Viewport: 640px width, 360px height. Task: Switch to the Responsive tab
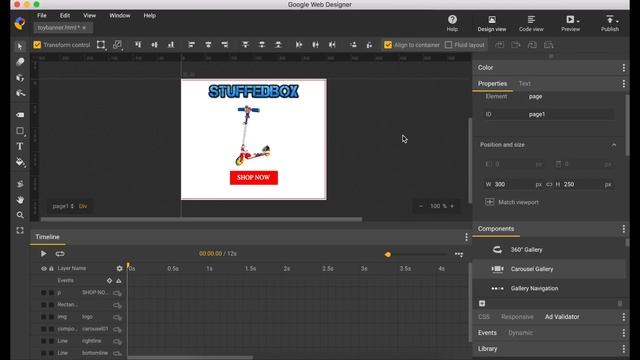tap(517, 317)
